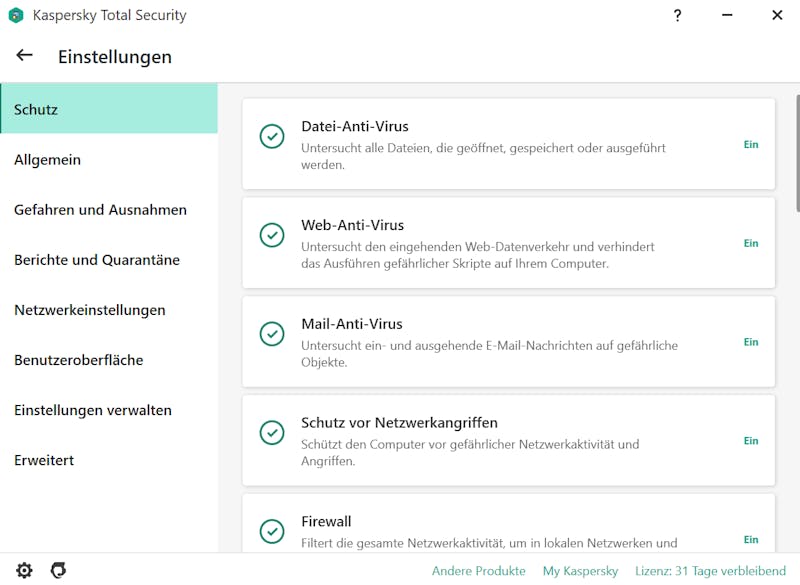Open the My Kaspersky link
This screenshot has width=800, height=585.
[x=580, y=571]
